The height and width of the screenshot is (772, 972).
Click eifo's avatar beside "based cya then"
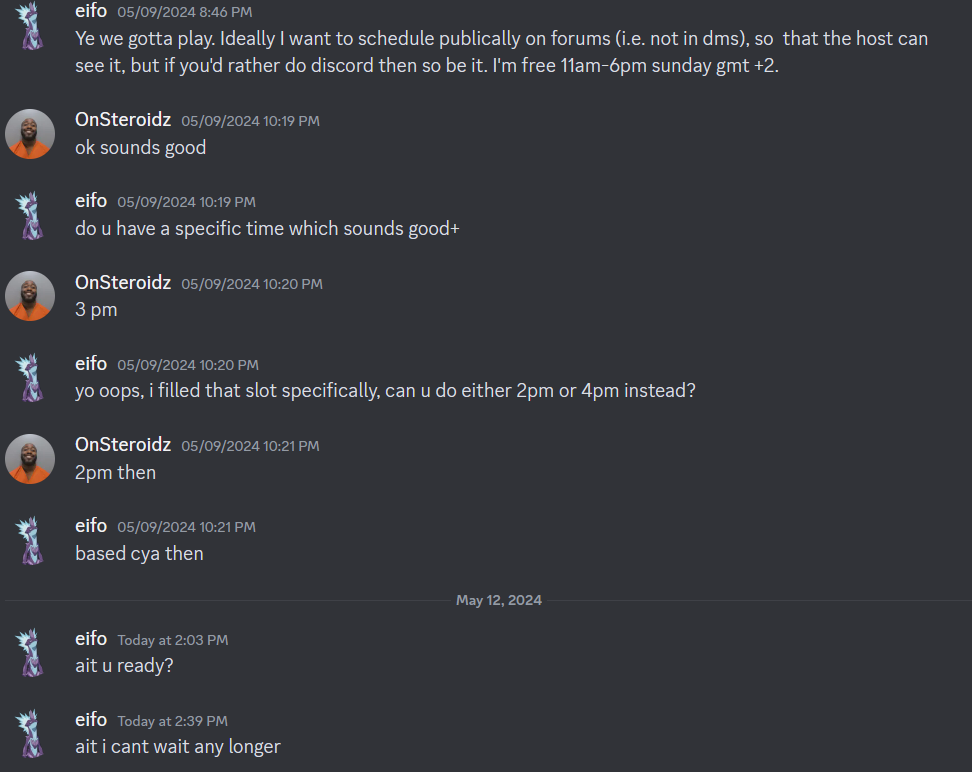click(x=30, y=539)
